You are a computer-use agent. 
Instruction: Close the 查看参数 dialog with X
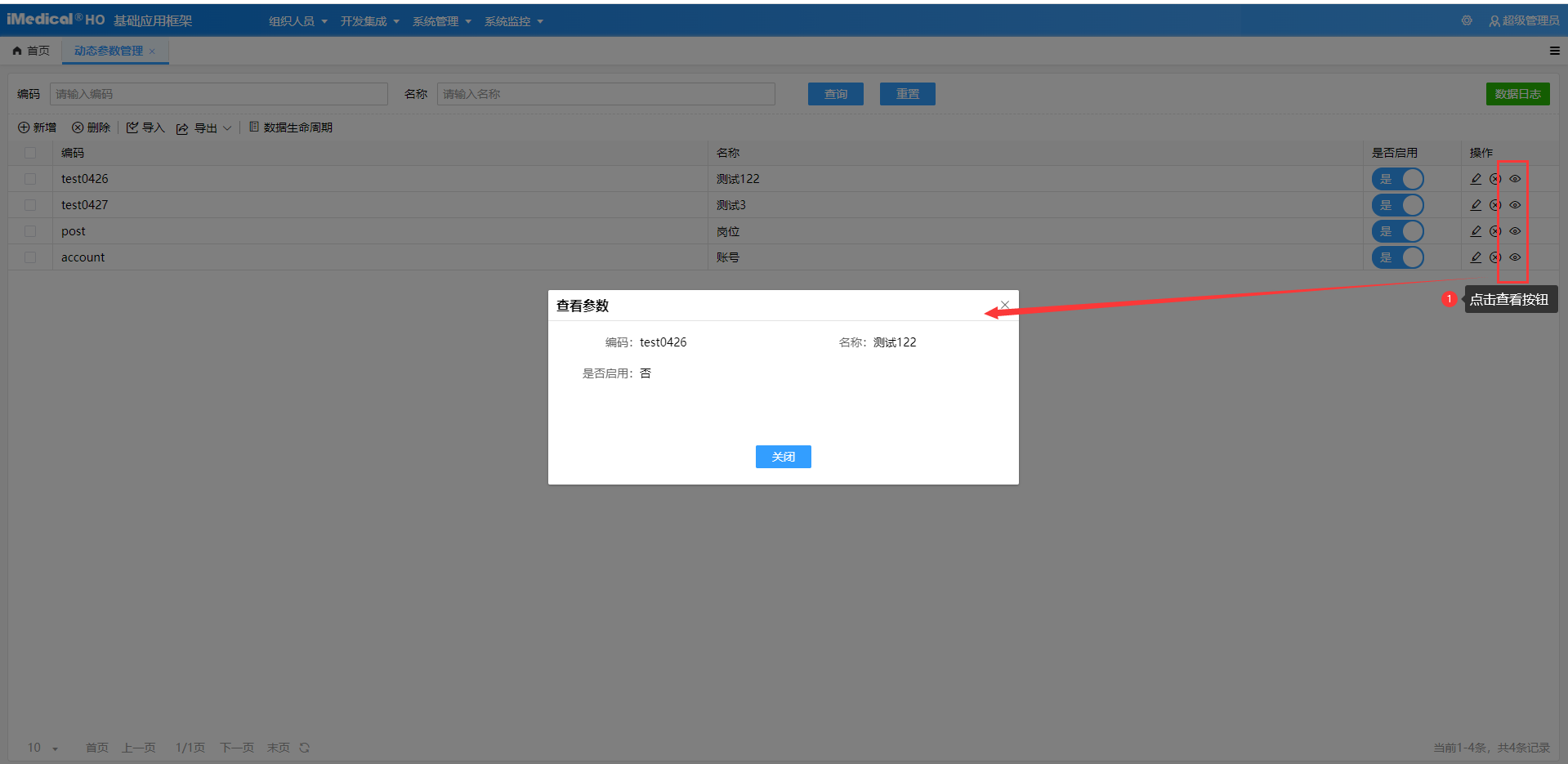point(1005,305)
